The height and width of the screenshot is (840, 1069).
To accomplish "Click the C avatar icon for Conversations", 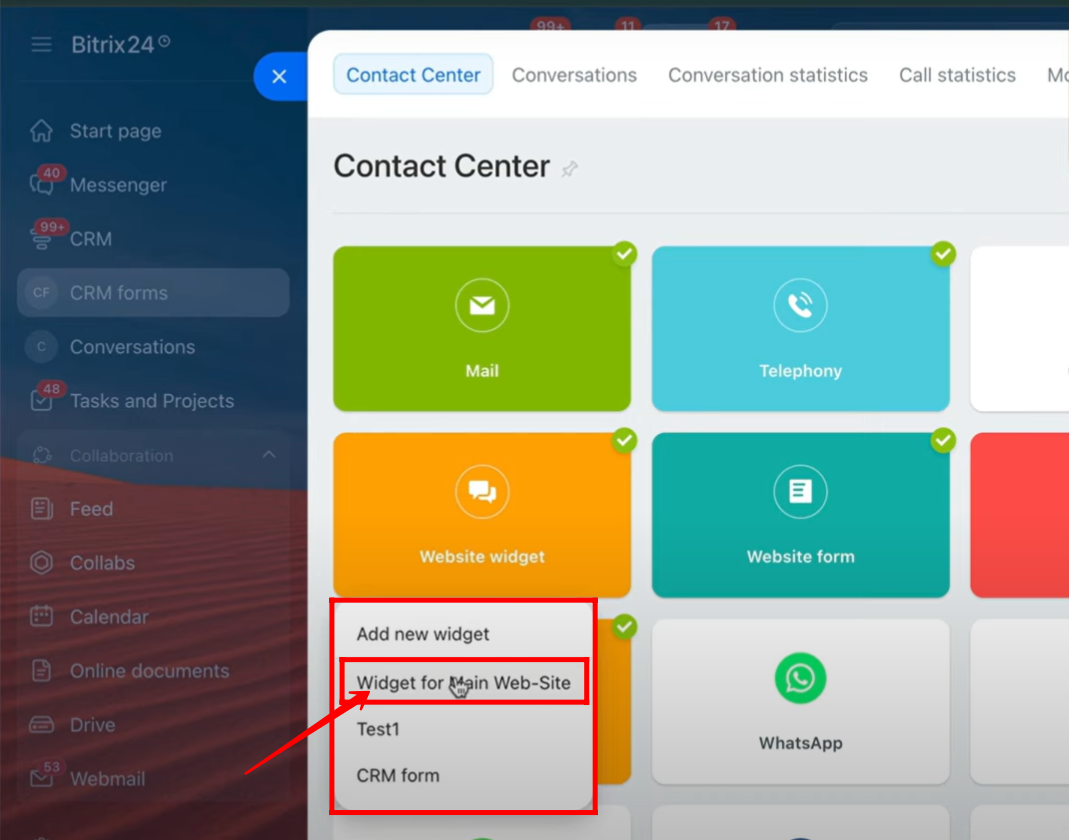I will (x=41, y=346).
